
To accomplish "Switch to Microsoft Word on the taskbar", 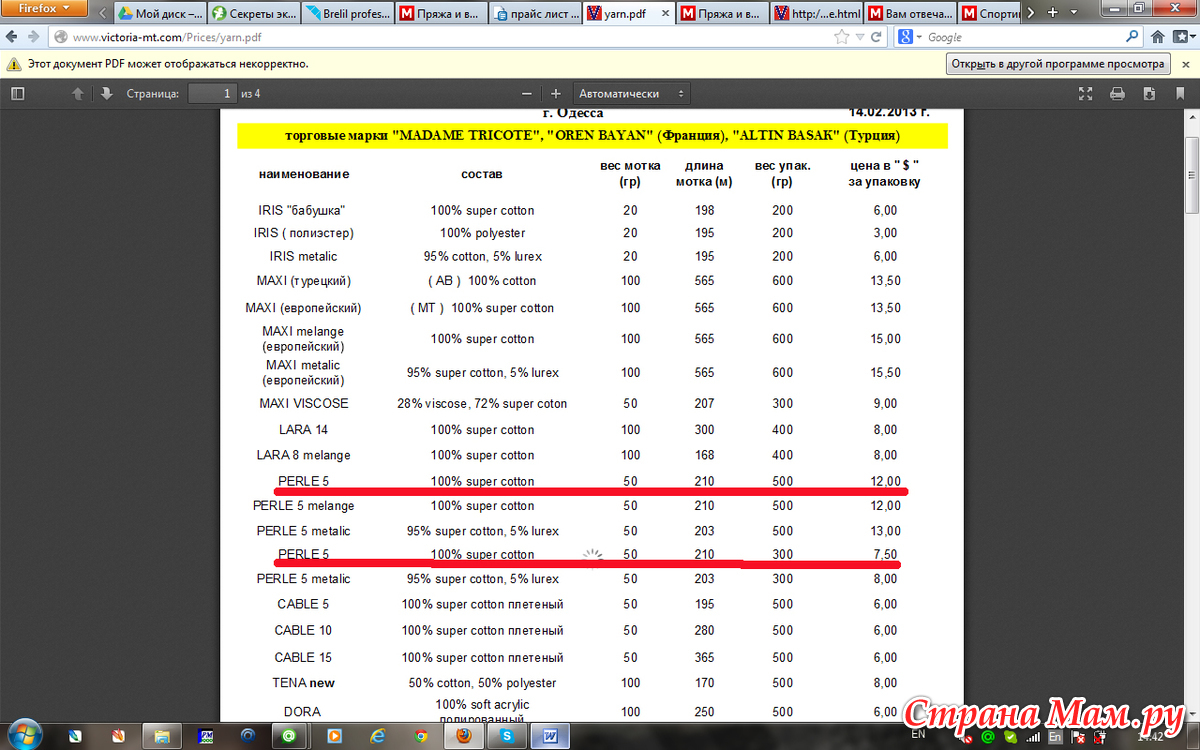I will click(x=551, y=736).
